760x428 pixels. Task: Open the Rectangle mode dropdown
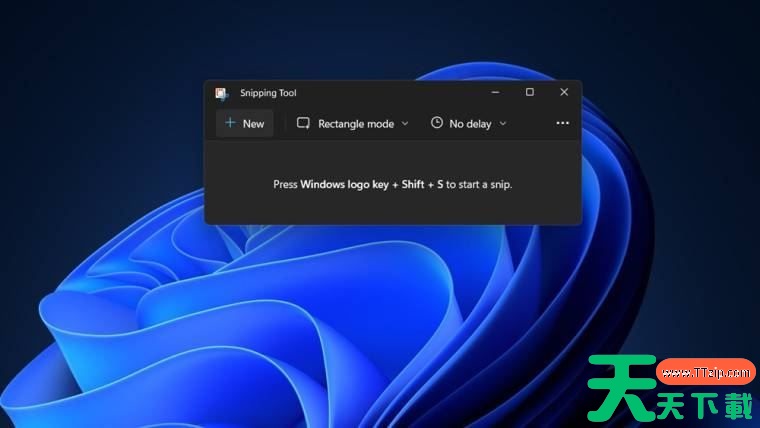pos(353,124)
